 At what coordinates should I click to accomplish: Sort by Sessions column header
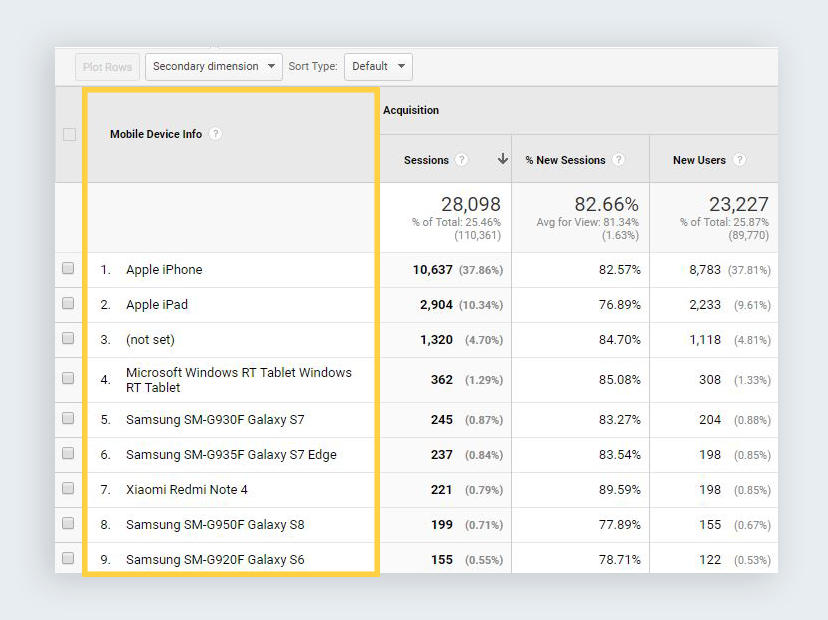[426, 160]
